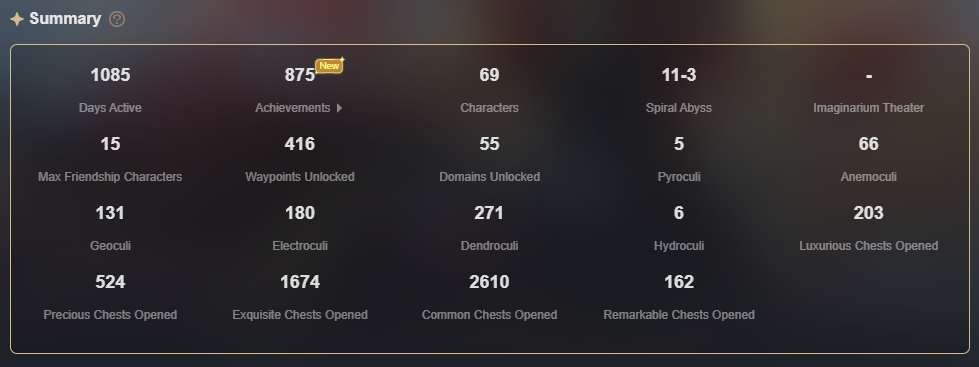
Task: Click the Max Friendship Characters stat
Action: 110,159
